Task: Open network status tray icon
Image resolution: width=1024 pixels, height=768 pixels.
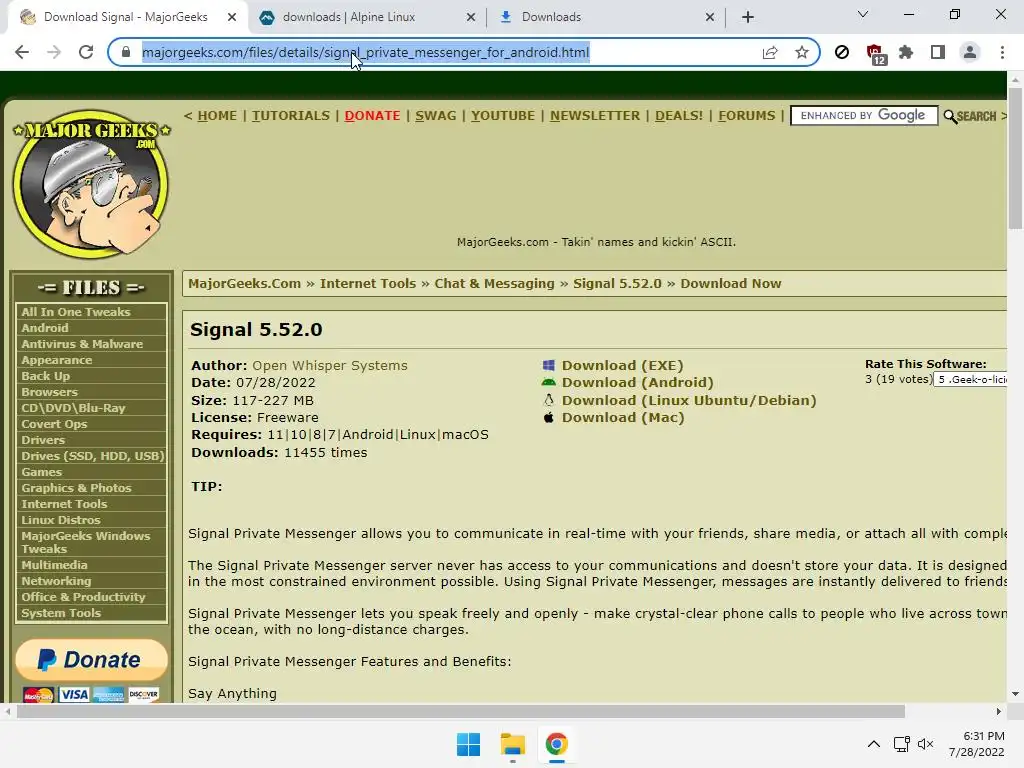Action: (x=902, y=744)
